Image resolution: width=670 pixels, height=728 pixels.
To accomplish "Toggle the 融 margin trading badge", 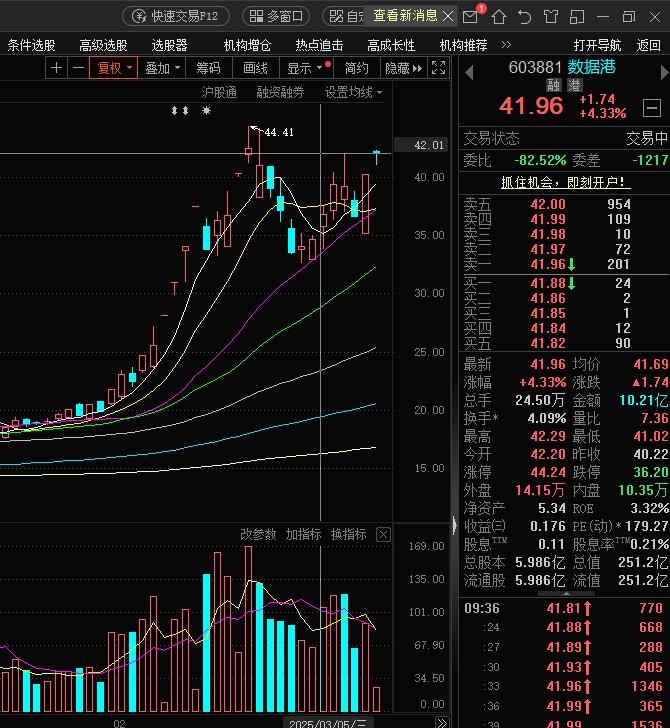I will coord(553,86).
